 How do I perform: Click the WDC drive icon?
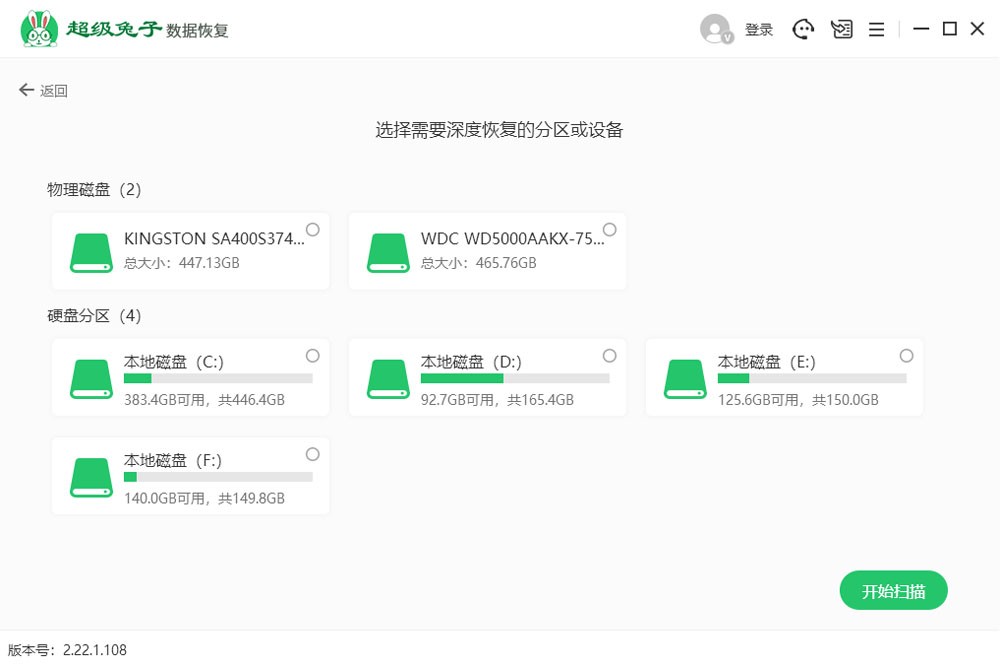(388, 252)
